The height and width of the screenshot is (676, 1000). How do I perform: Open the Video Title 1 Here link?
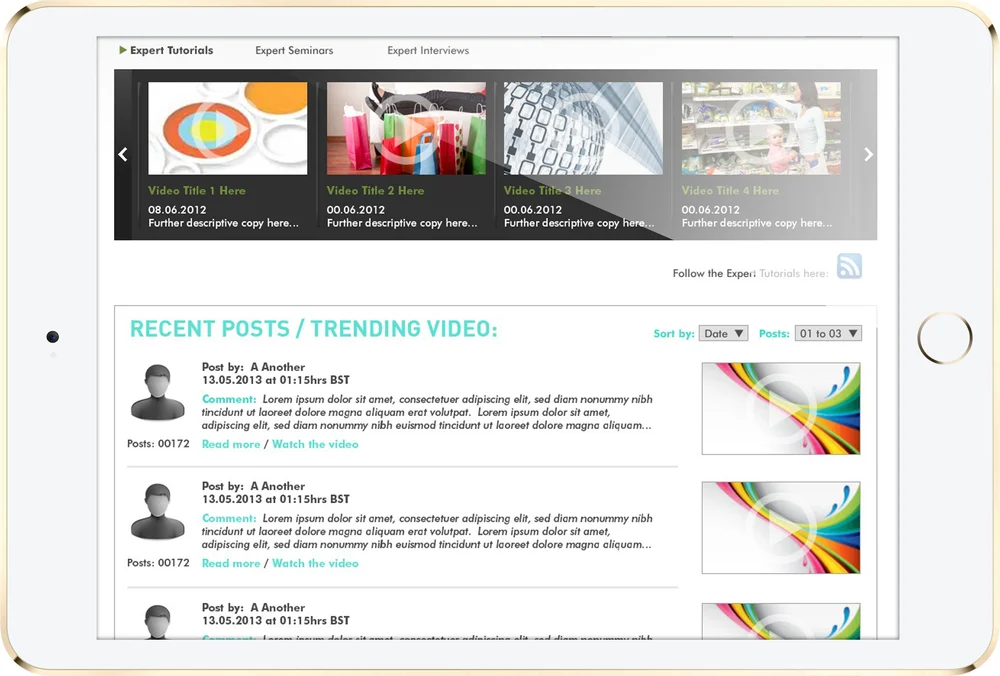point(196,191)
